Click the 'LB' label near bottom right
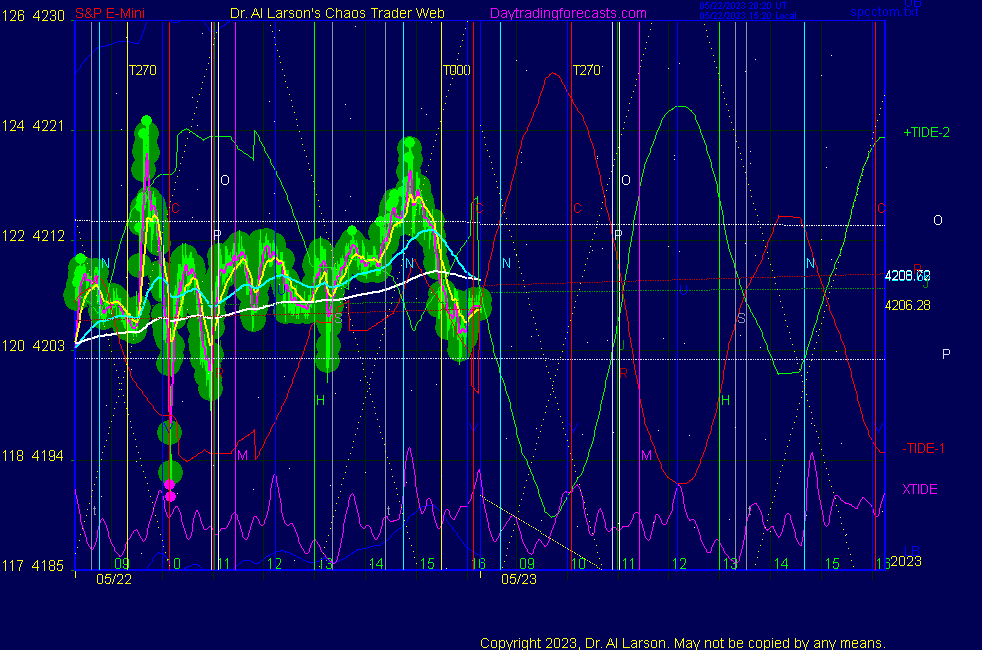 (x=912, y=550)
